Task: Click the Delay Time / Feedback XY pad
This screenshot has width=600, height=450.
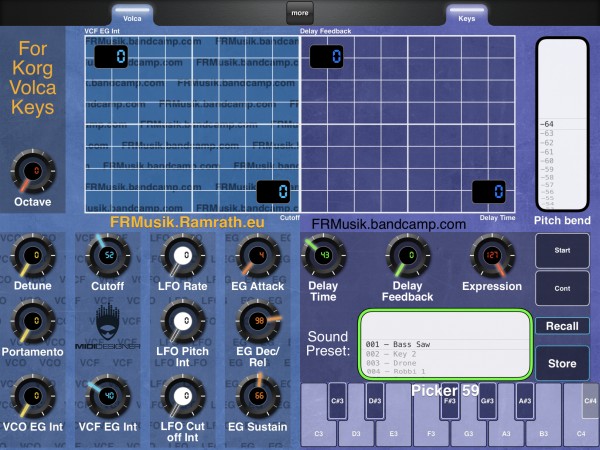Action: 408,124
